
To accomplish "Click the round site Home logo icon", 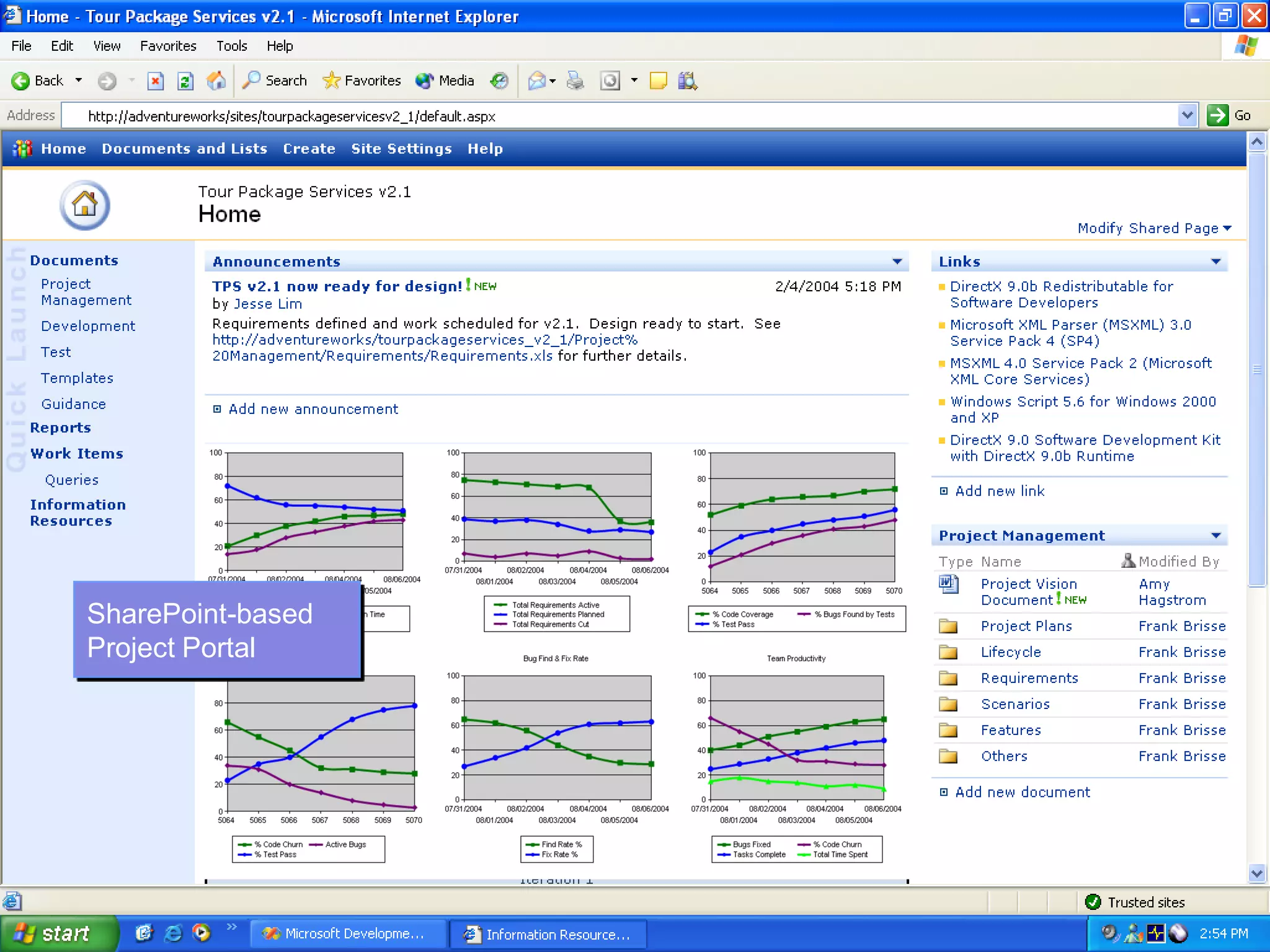I will click(85, 205).
